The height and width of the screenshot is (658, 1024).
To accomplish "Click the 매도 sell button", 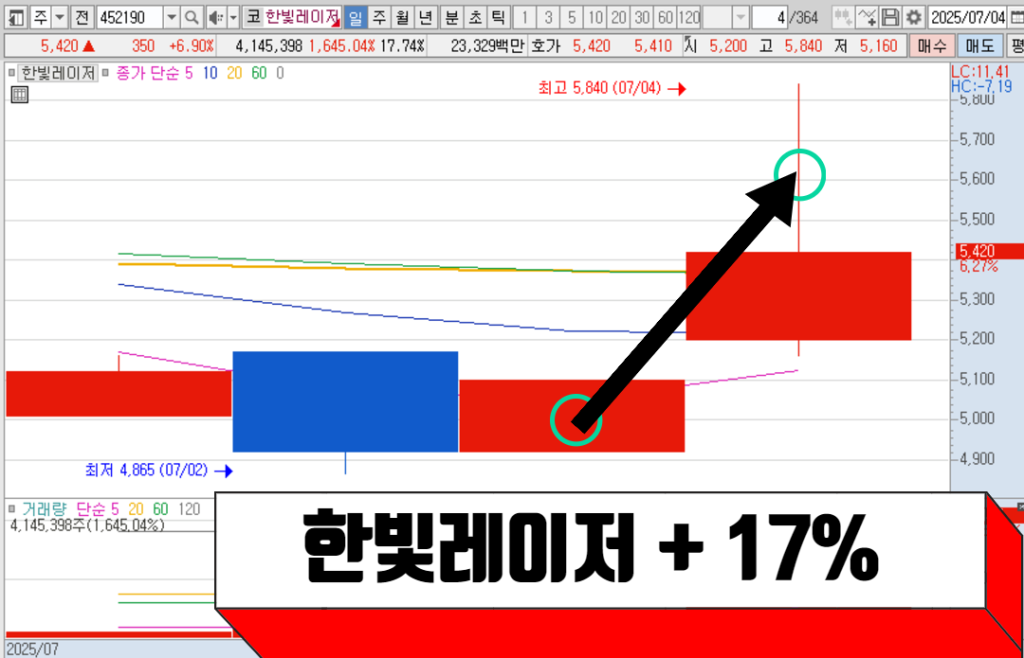I will [x=980, y=46].
